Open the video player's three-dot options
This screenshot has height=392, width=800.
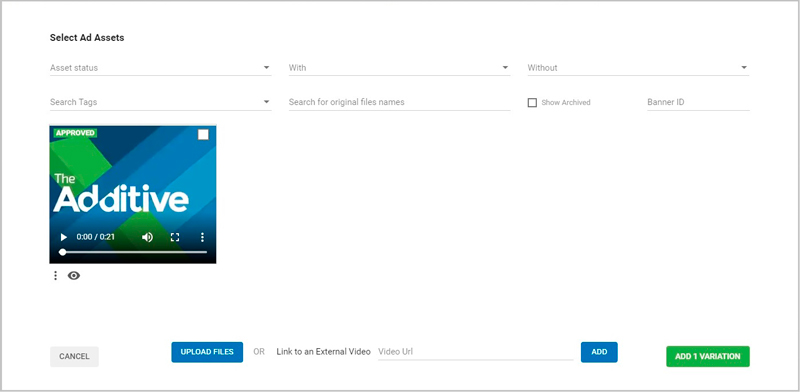pyautogui.click(x=203, y=237)
